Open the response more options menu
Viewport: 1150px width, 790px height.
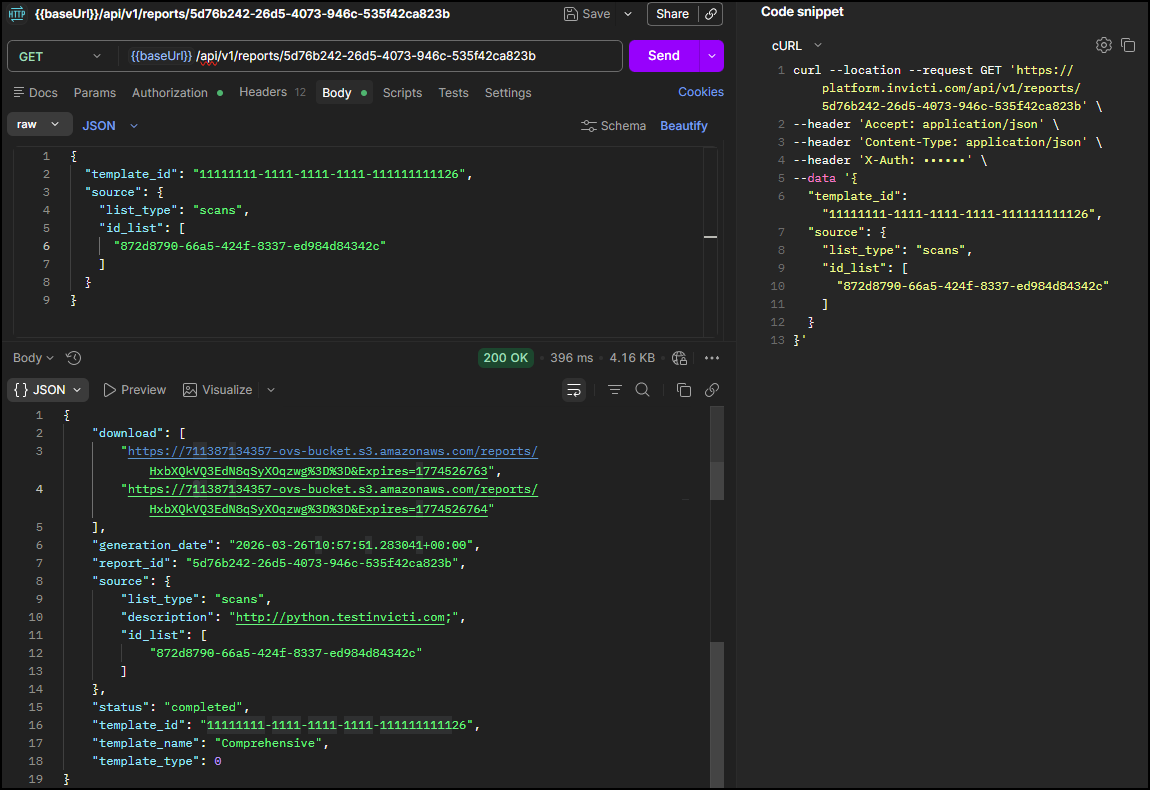point(712,358)
